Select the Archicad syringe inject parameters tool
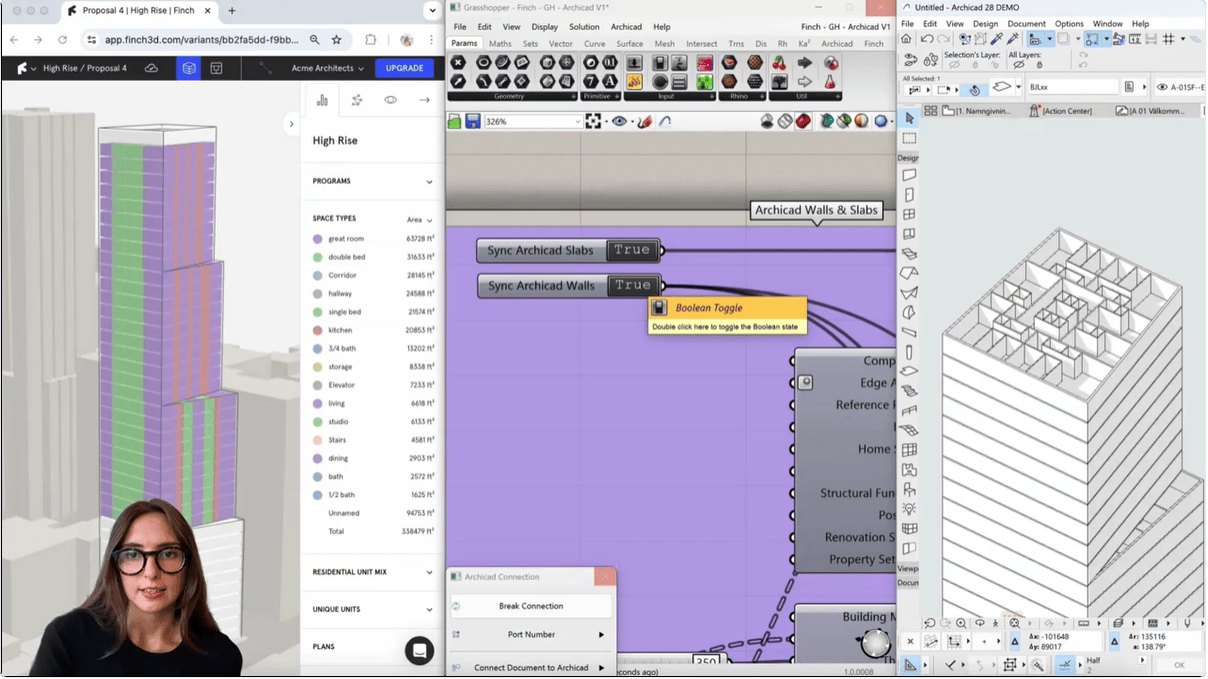 1012,38
